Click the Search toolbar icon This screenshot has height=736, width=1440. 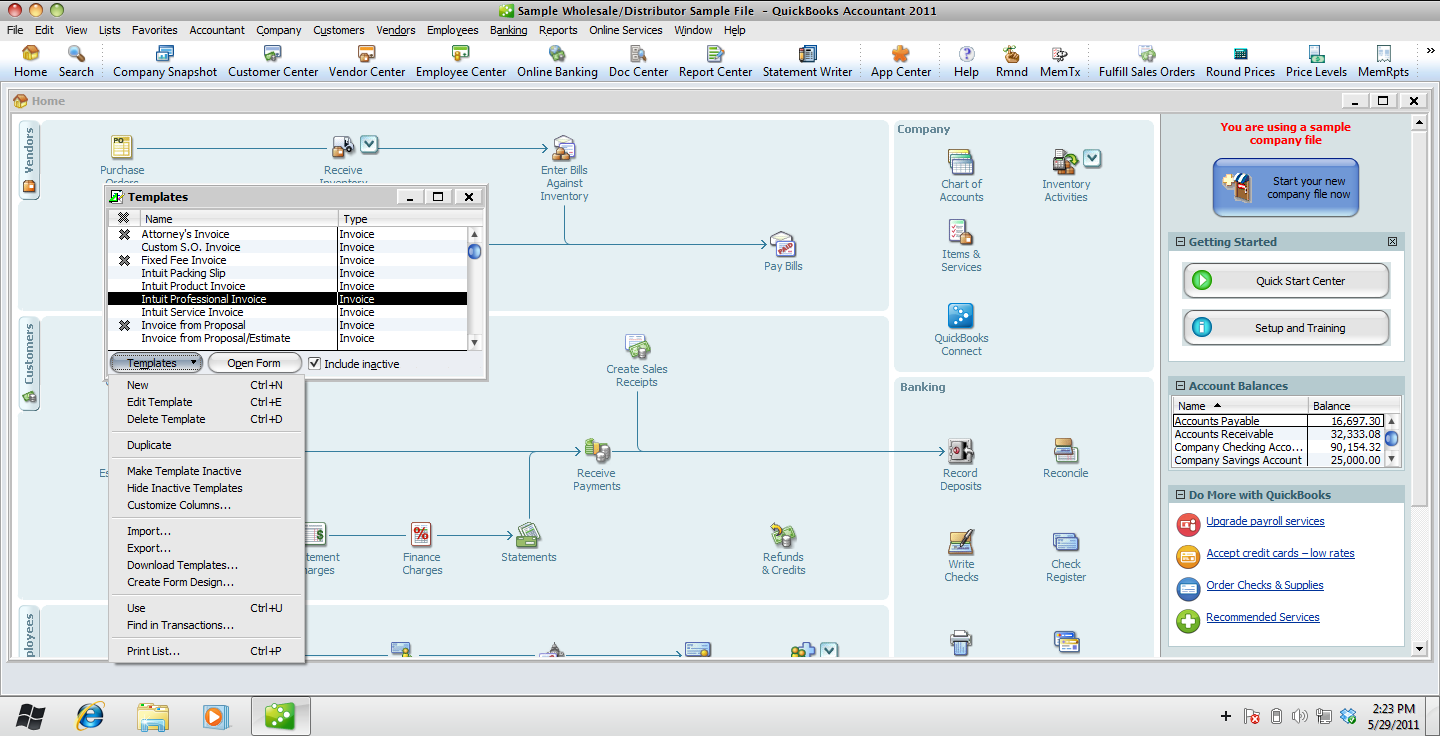click(76, 61)
